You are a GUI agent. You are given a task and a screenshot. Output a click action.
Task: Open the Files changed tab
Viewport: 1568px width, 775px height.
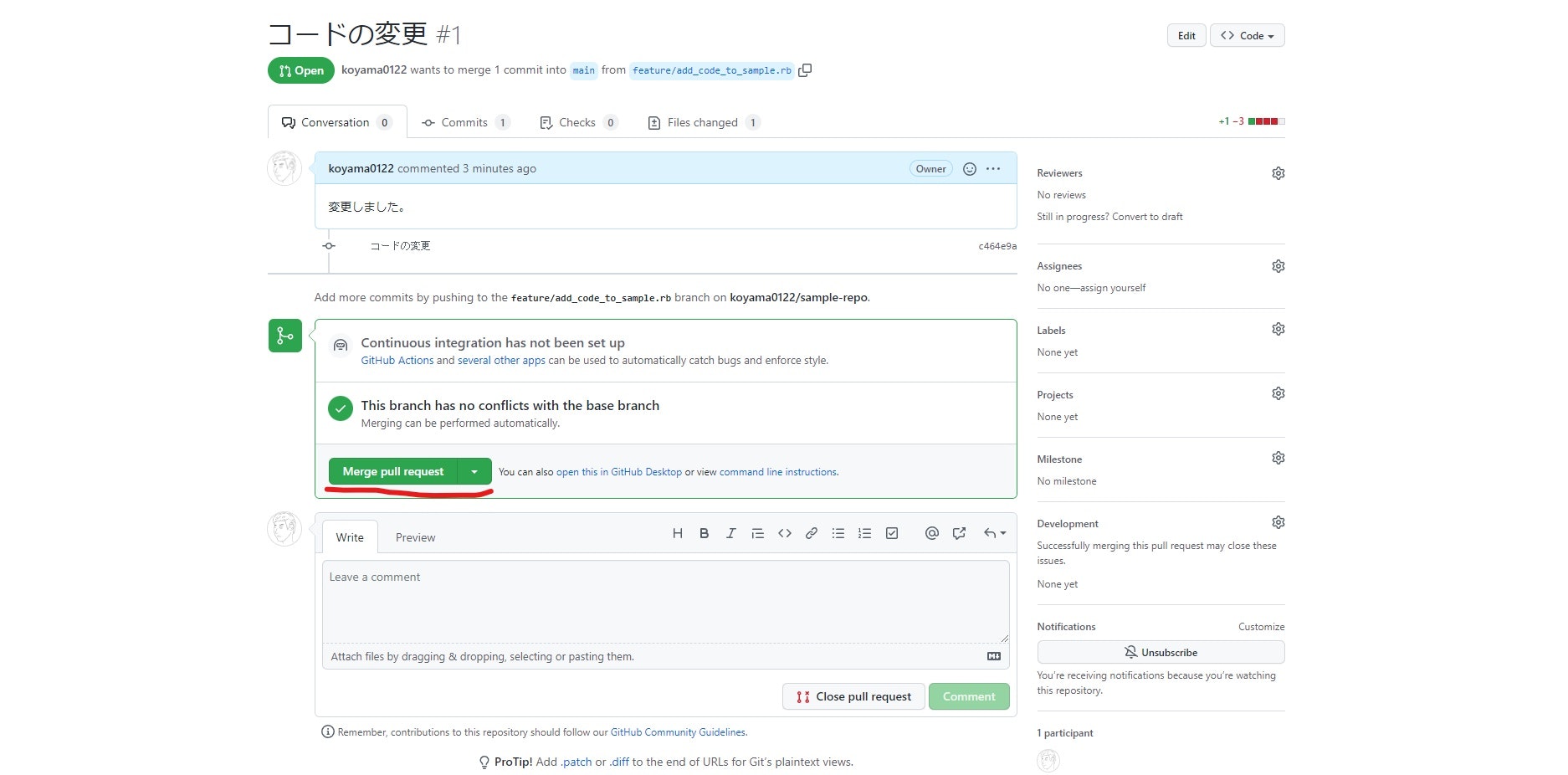(x=704, y=122)
